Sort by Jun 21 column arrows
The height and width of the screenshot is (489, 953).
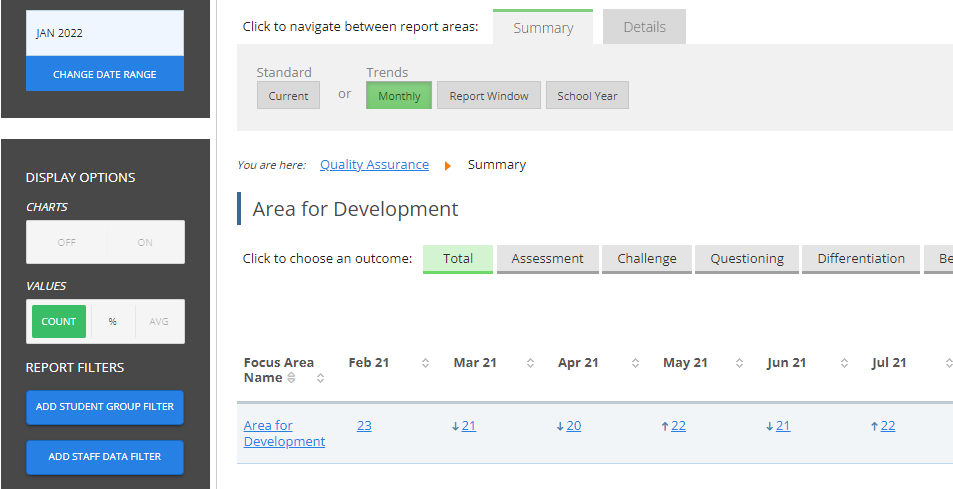845,363
